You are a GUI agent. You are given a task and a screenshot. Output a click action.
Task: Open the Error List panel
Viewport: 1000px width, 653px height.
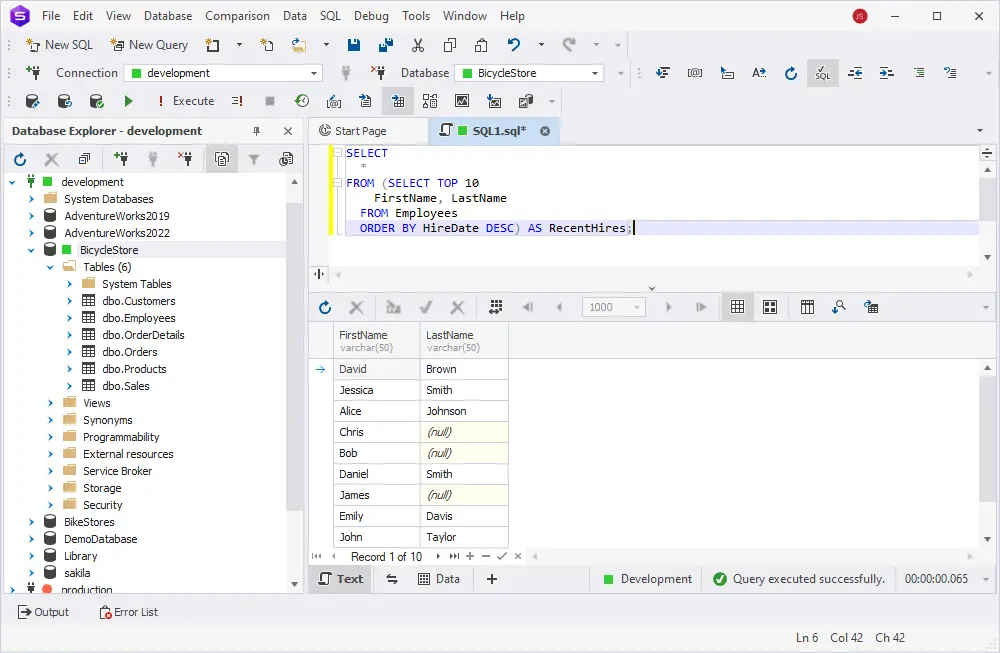tap(128, 612)
